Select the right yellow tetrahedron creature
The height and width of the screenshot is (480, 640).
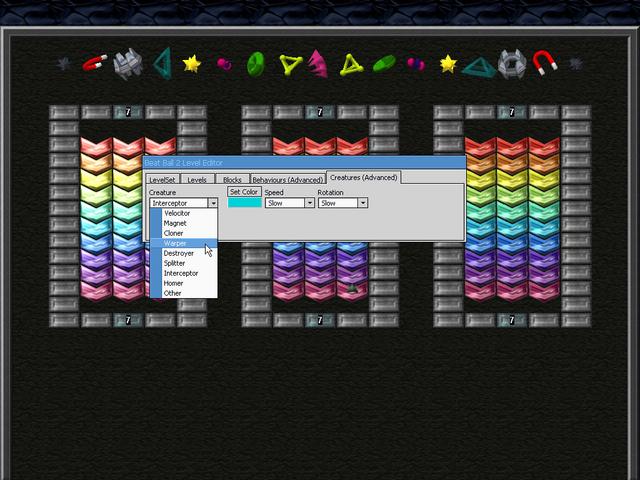[x=351, y=65]
